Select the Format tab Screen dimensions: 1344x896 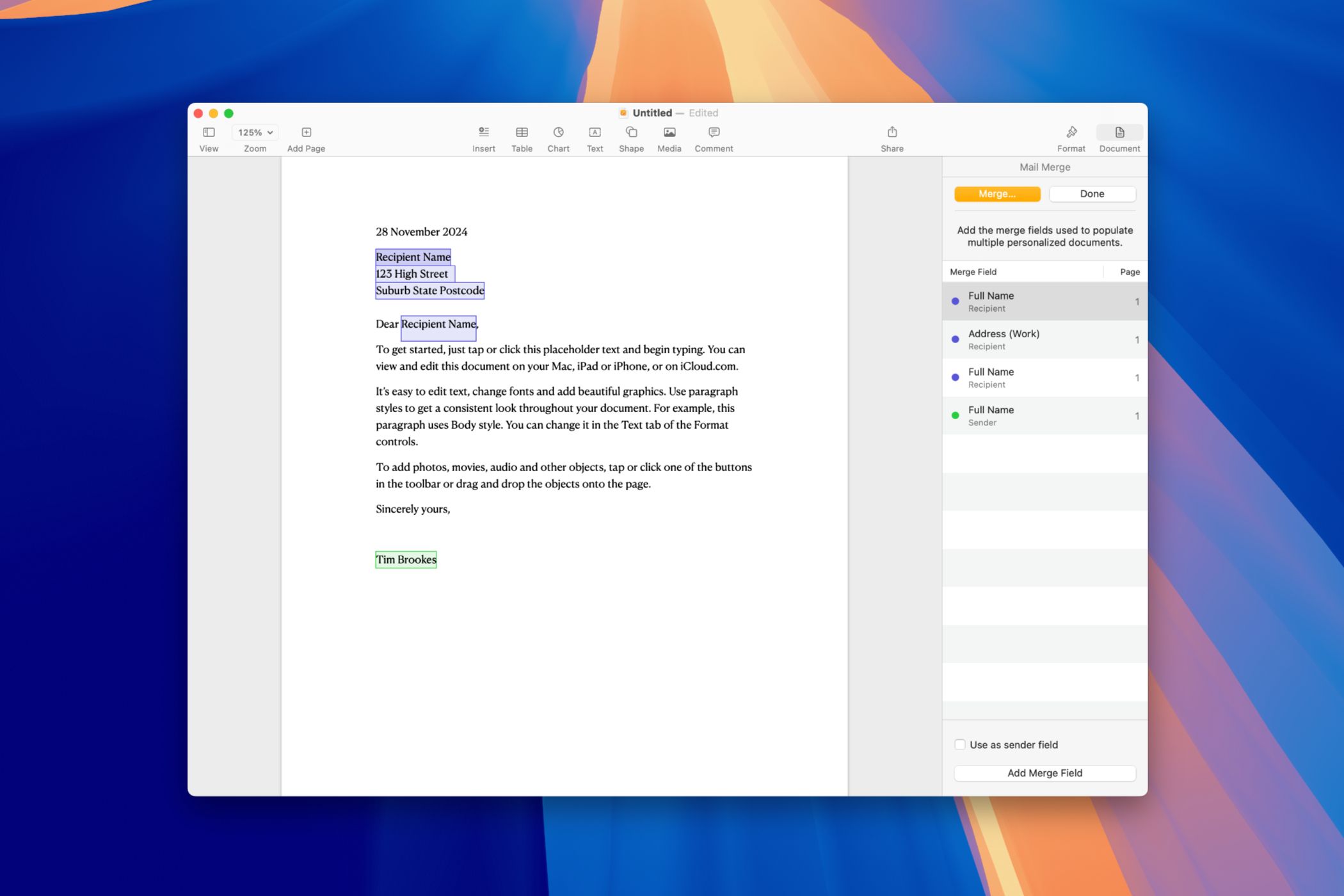(1072, 137)
